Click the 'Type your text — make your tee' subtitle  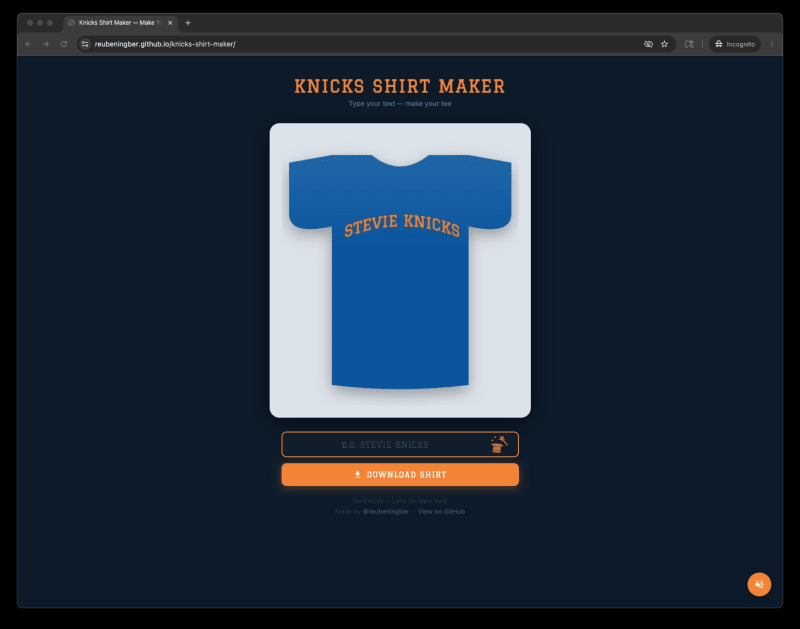click(399, 104)
